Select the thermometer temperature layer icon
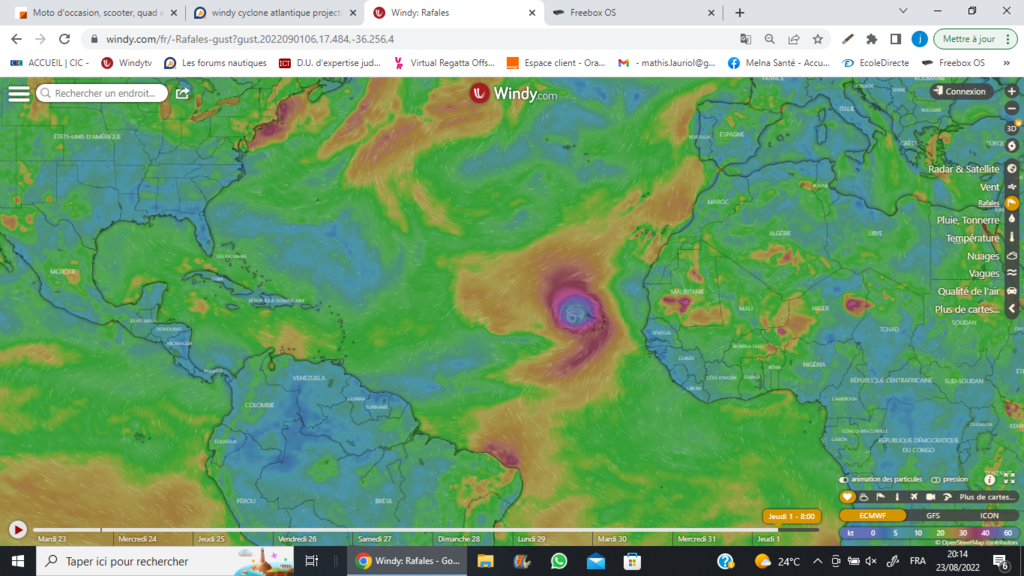The height and width of the screenshot is (576, 1024). pyautogui.click(x=1012, y=238)
